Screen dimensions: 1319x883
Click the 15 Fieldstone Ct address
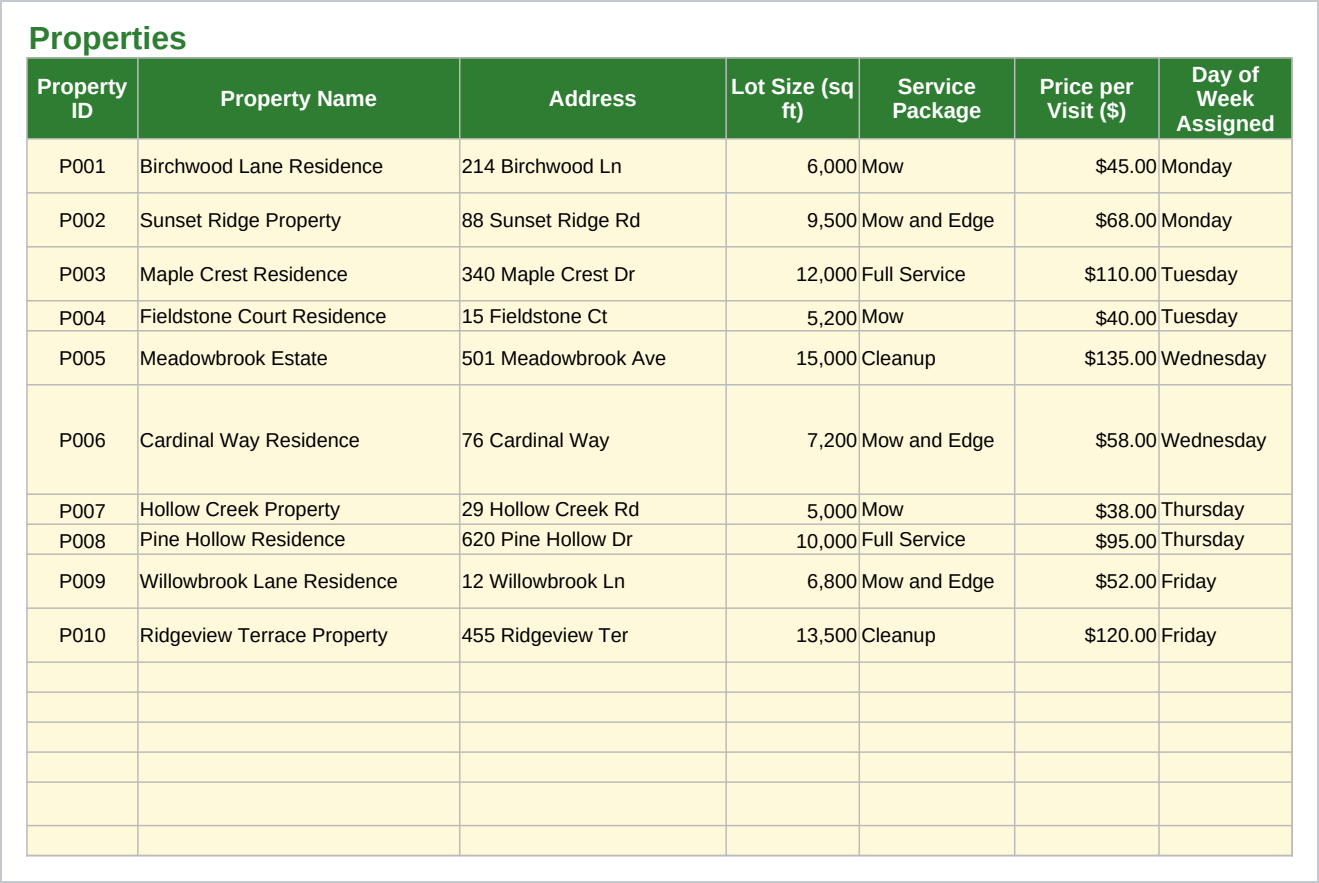[x=593, y=317]
